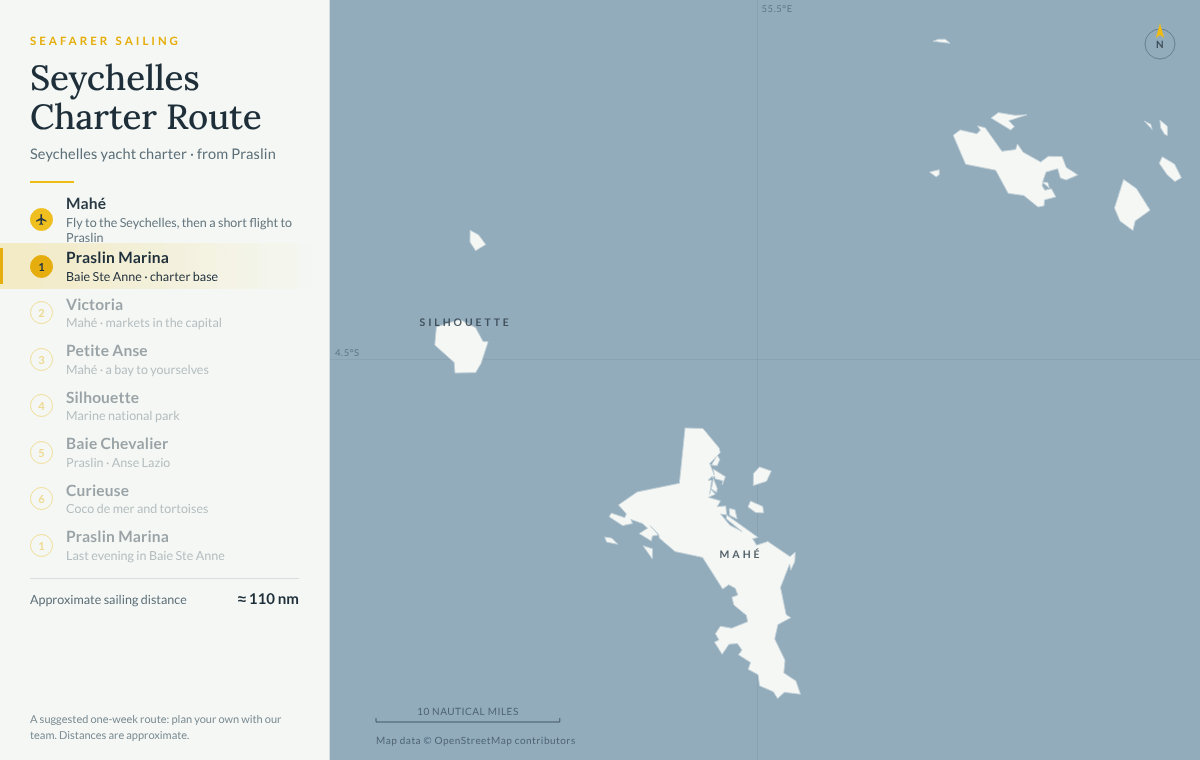Click the step 3 badge beside Petite Anse
Image resolution: width=1200 pixels, height=760 pixels.
tap(41, 359)
